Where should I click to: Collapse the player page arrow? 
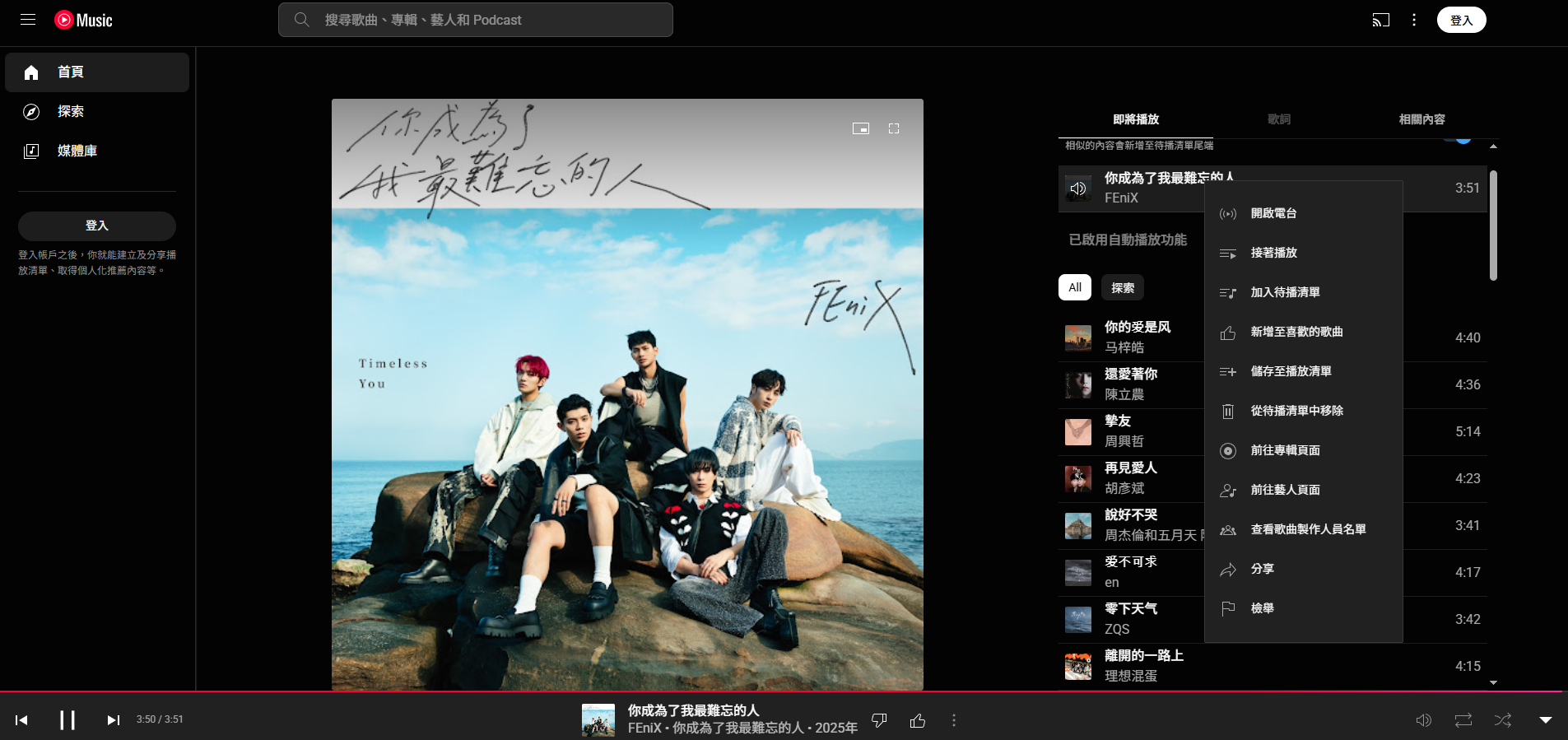tap(1546, 720)
